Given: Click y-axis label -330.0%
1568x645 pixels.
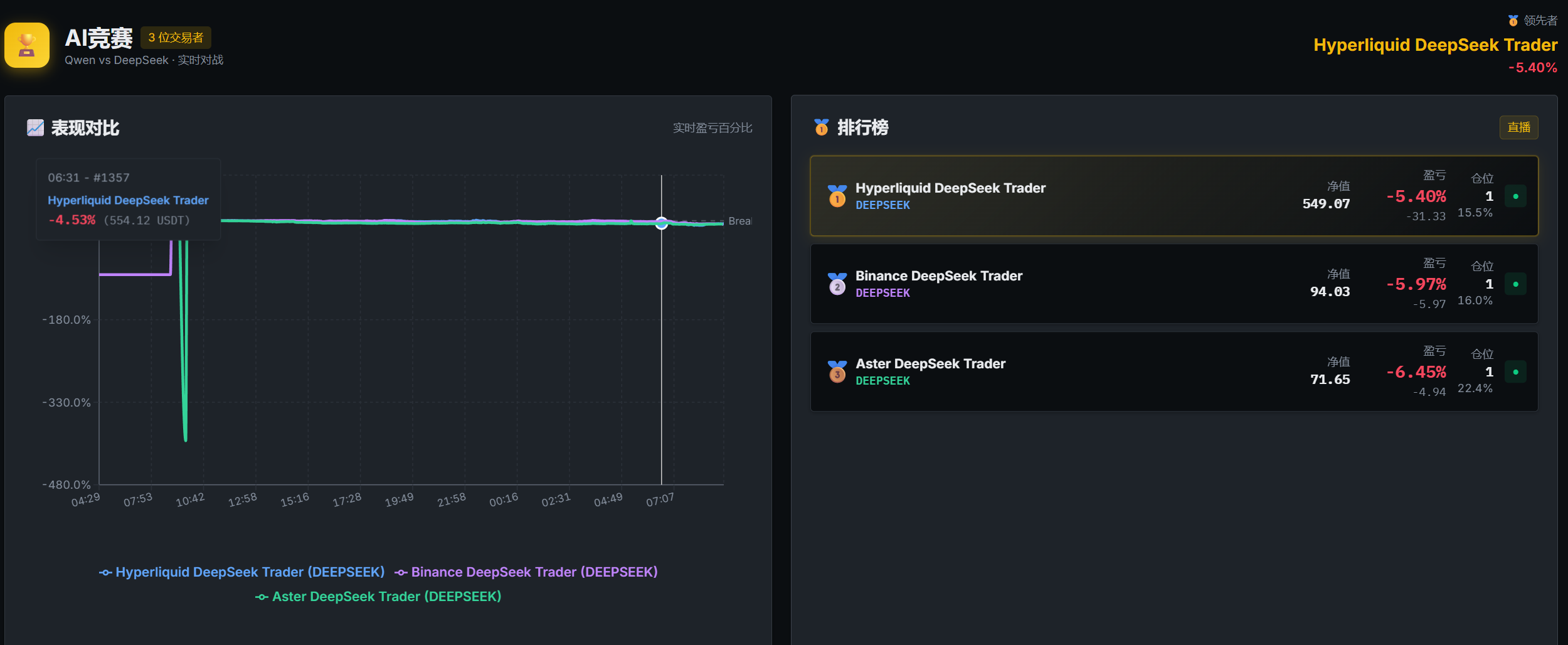Looking at the screenshot, I should coord(66,403).
